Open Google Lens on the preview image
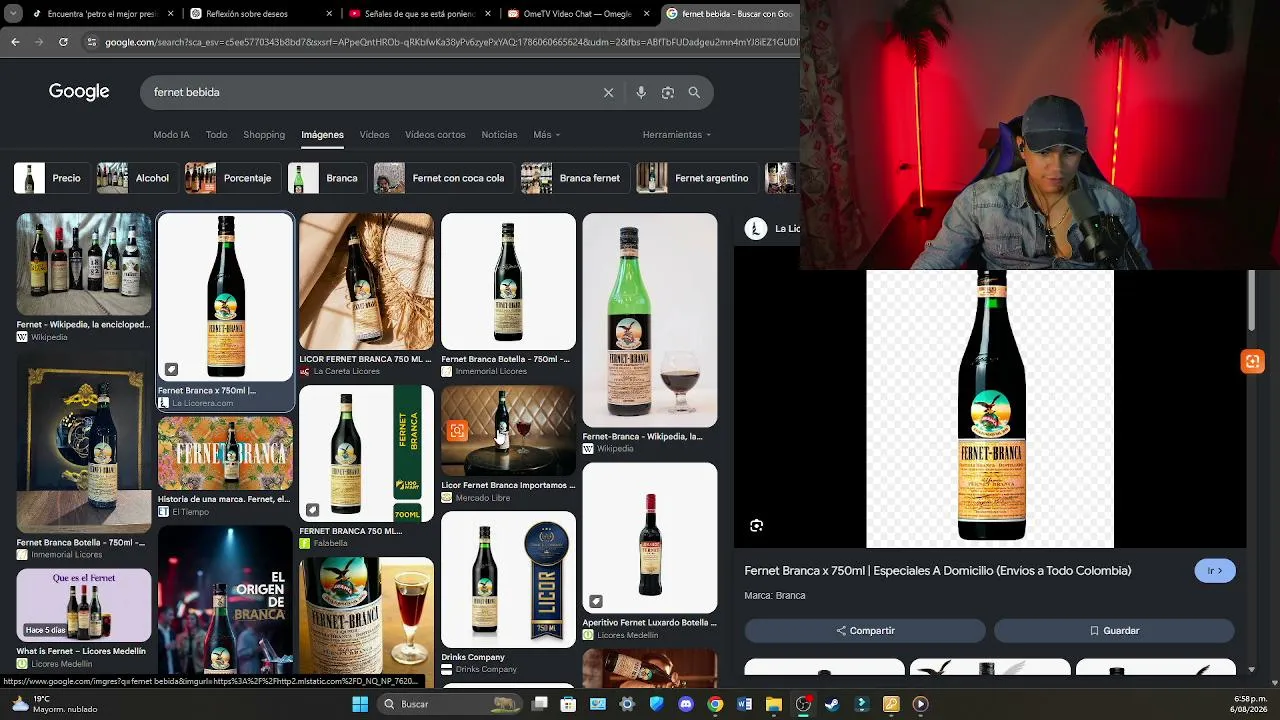 click(x=757, y=525)
